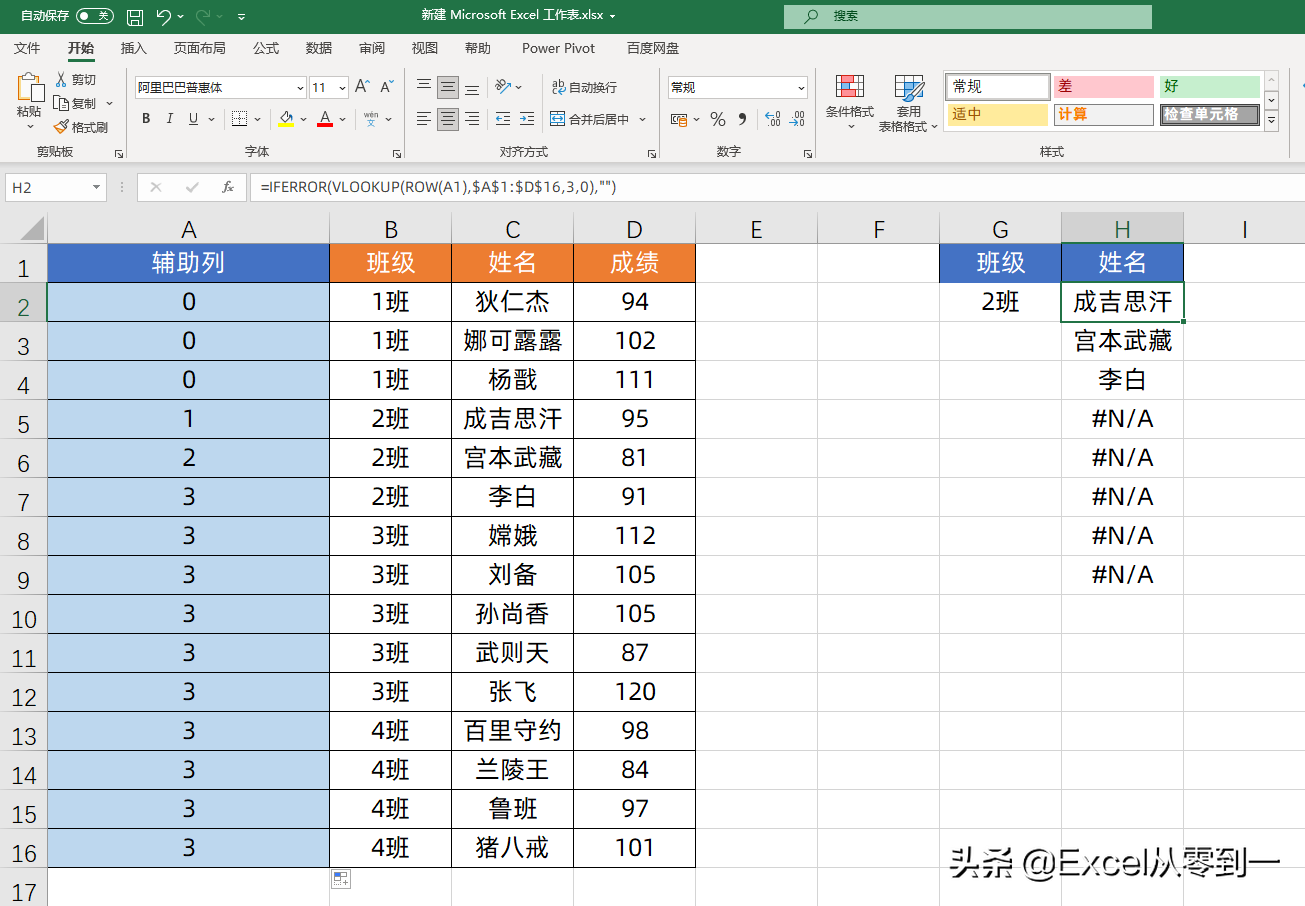
Task: Open the number format dropdown (常规)
Action: (801, 88)
